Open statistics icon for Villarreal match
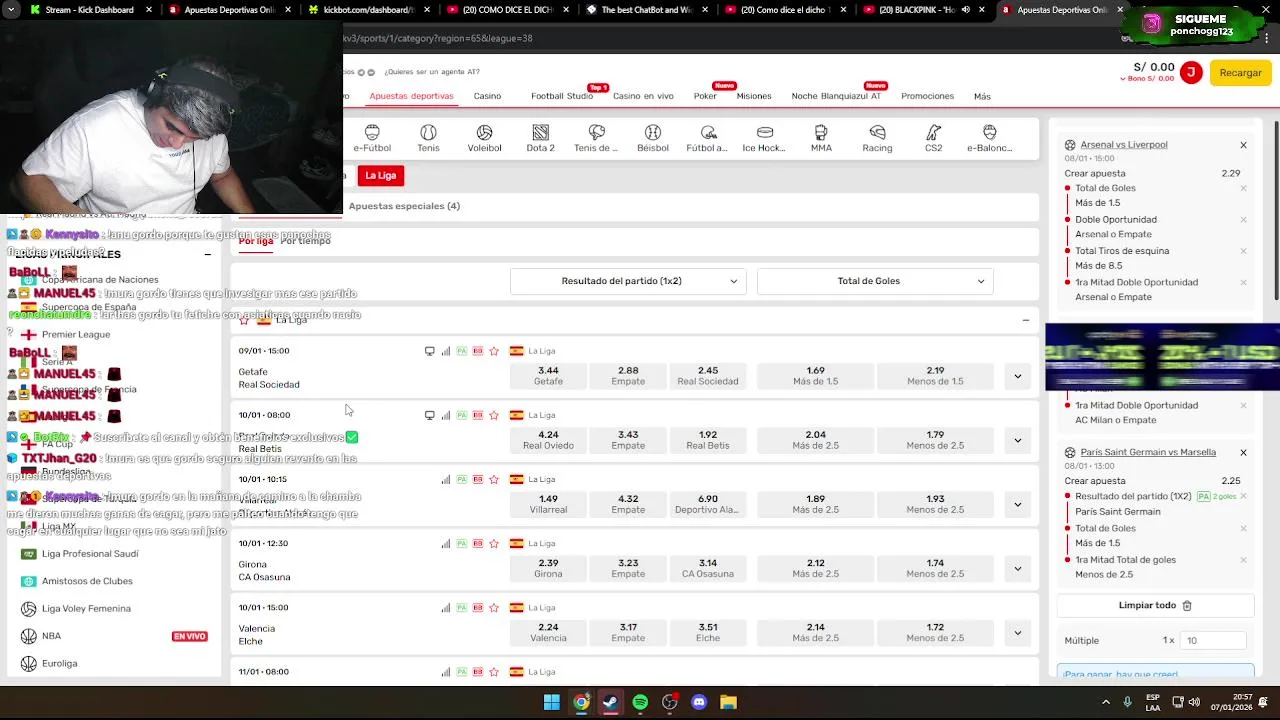This screenshot has width=1280, height=720. click(446, 479)
